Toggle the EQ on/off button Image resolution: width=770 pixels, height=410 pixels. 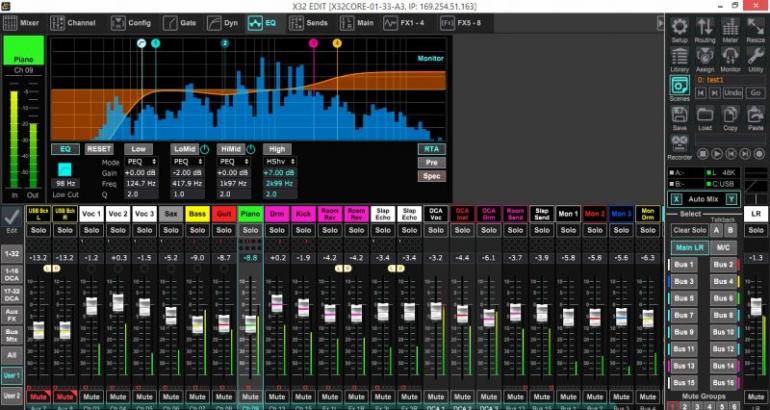(65, 149)
